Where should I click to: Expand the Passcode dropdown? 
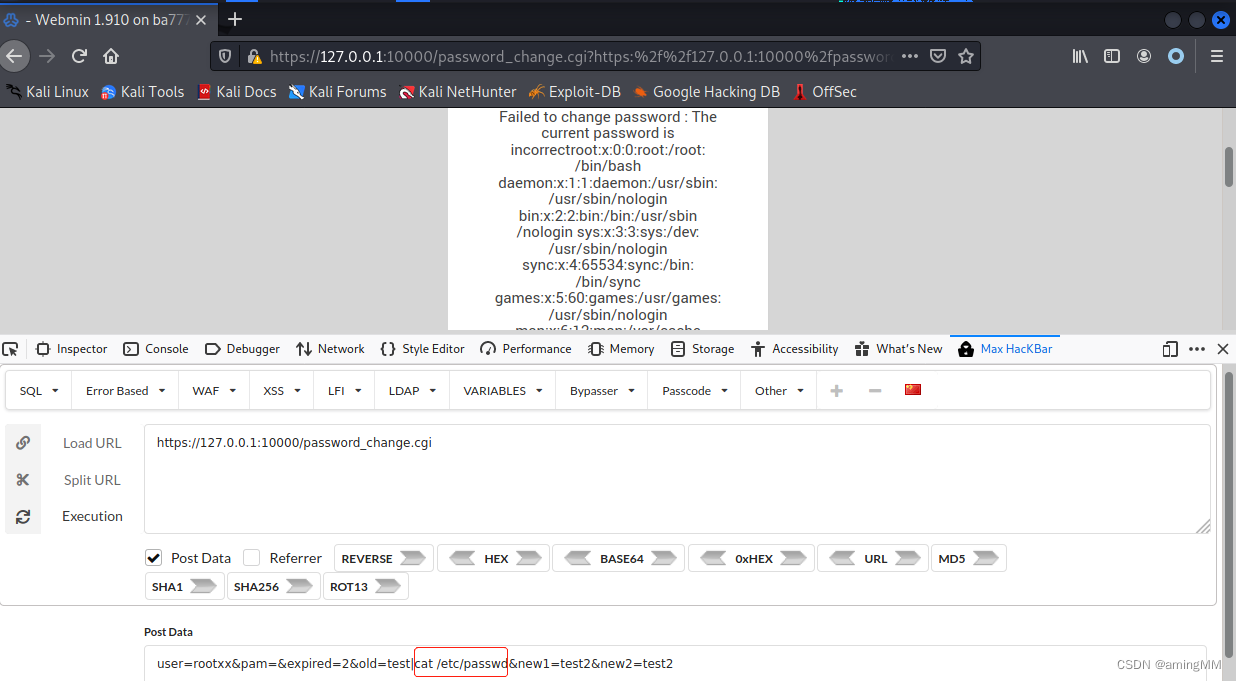694,391
